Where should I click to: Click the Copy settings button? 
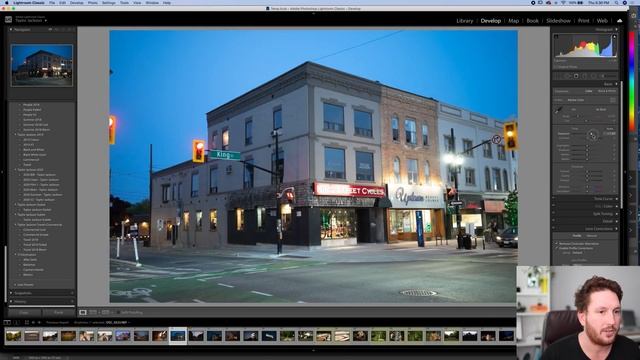coord(24,313)
